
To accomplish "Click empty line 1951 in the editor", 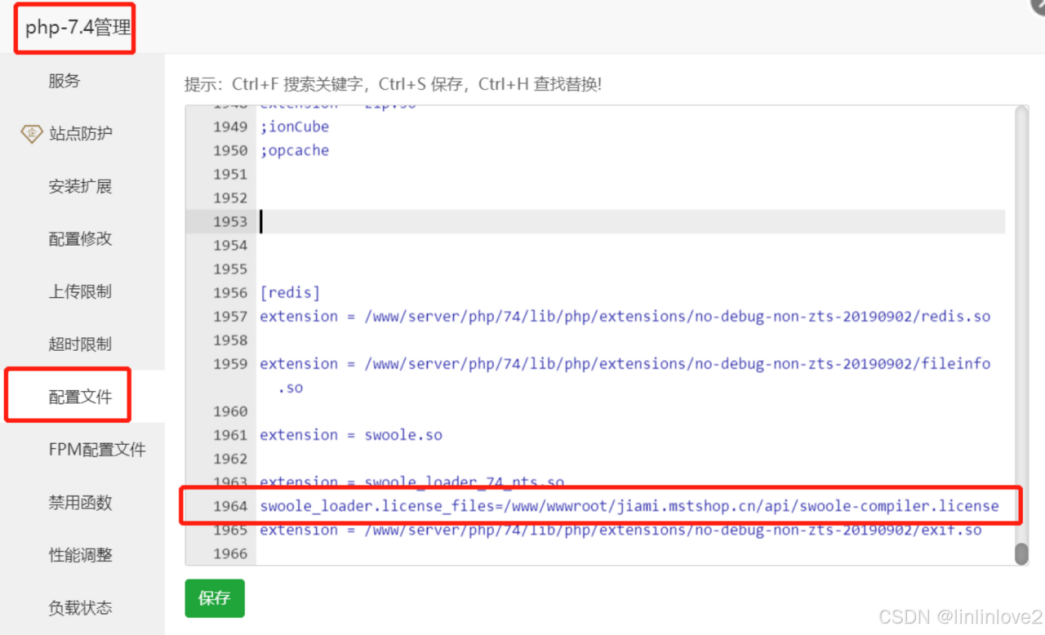I will pyautogui.click(x=630, y=174).
